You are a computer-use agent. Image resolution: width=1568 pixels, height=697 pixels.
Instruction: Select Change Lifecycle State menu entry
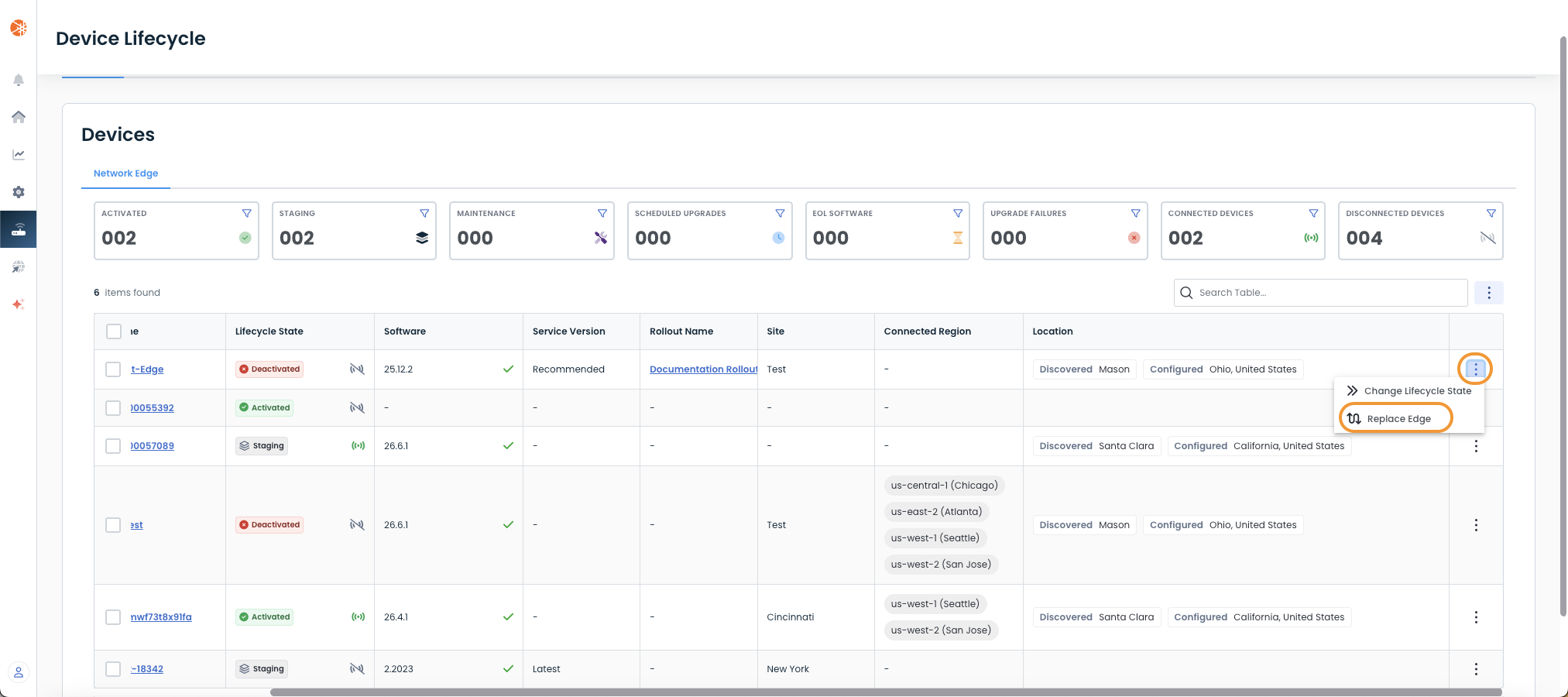1409,391
